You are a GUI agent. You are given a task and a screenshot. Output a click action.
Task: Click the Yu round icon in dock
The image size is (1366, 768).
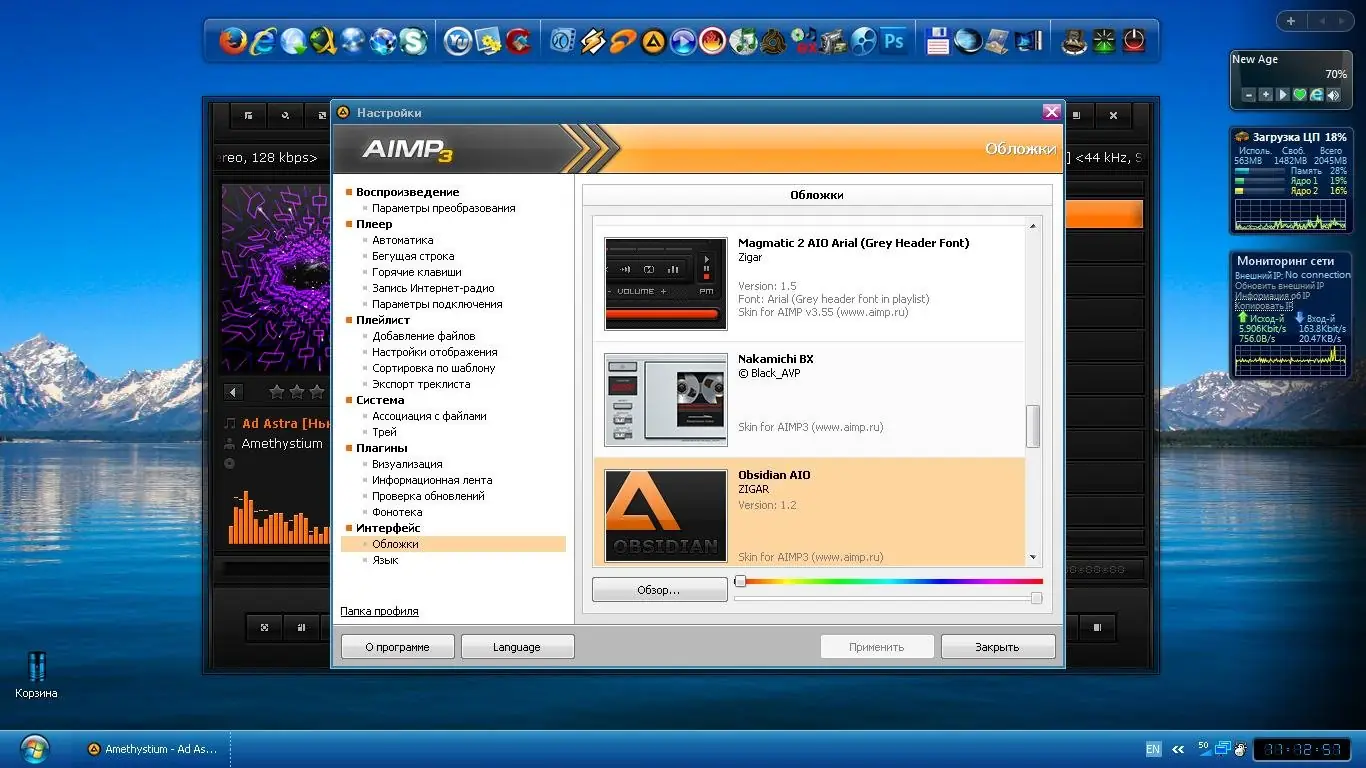click(x=457, y=41)
